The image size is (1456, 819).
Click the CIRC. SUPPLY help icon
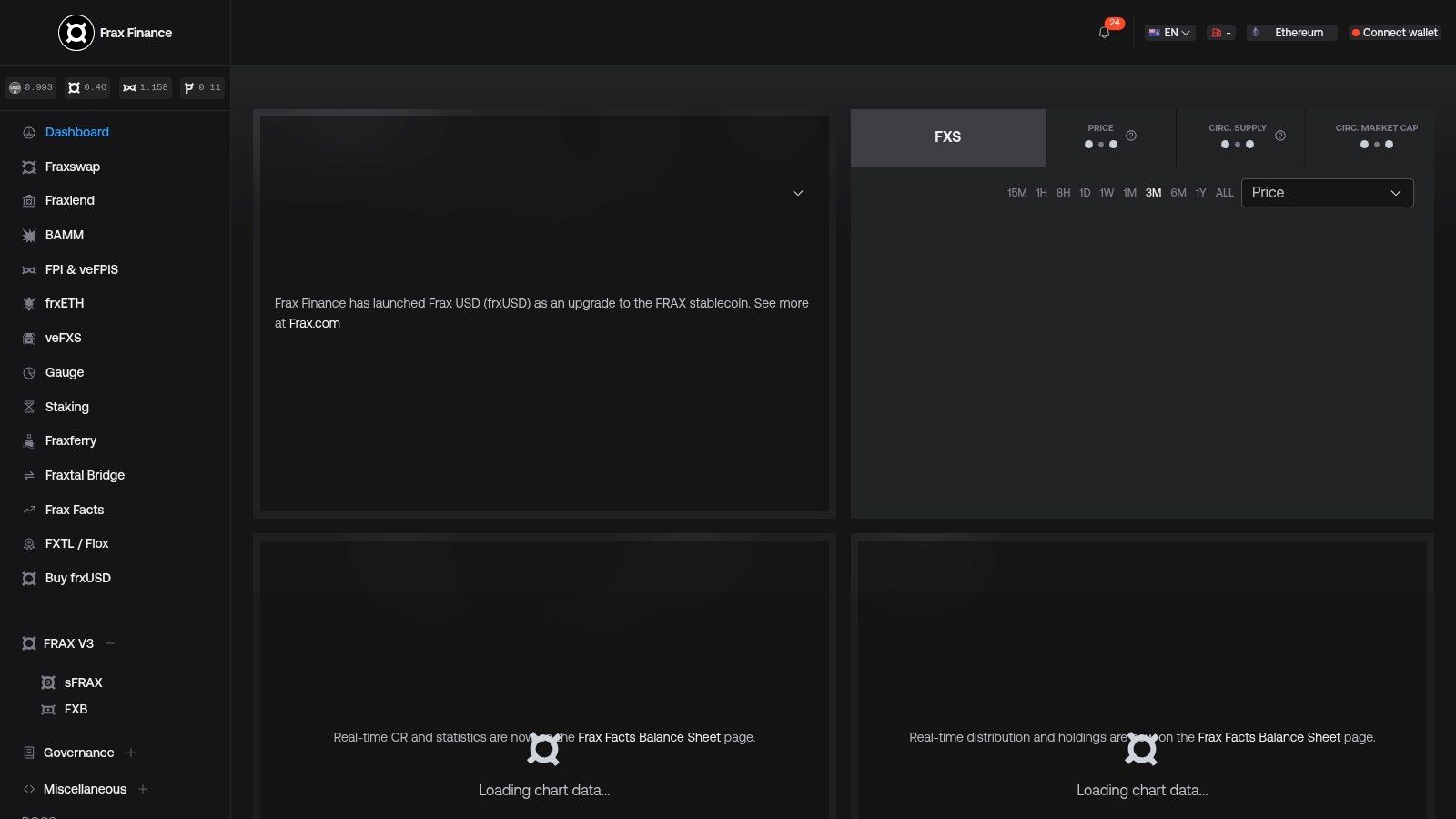pos(1280,136)
